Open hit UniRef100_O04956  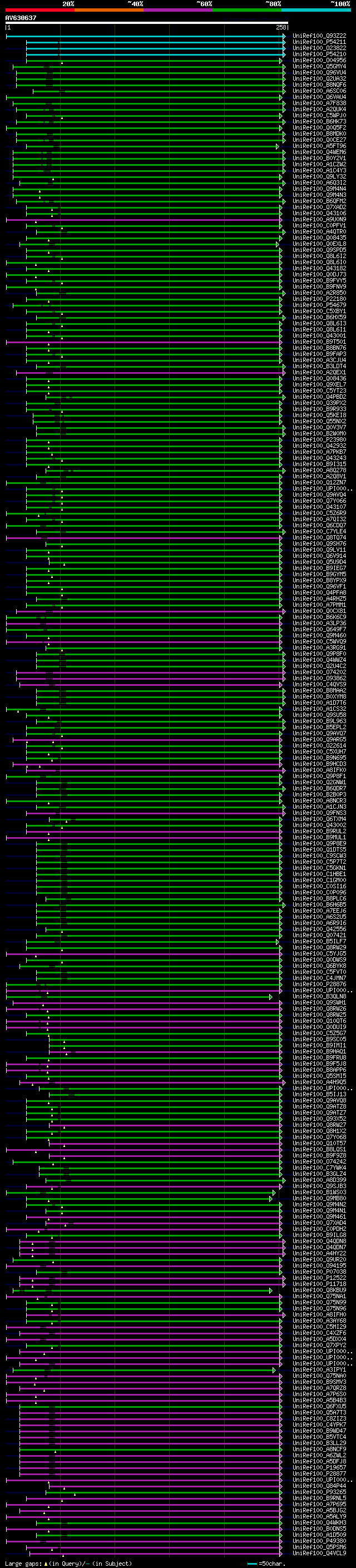point(319,60)
